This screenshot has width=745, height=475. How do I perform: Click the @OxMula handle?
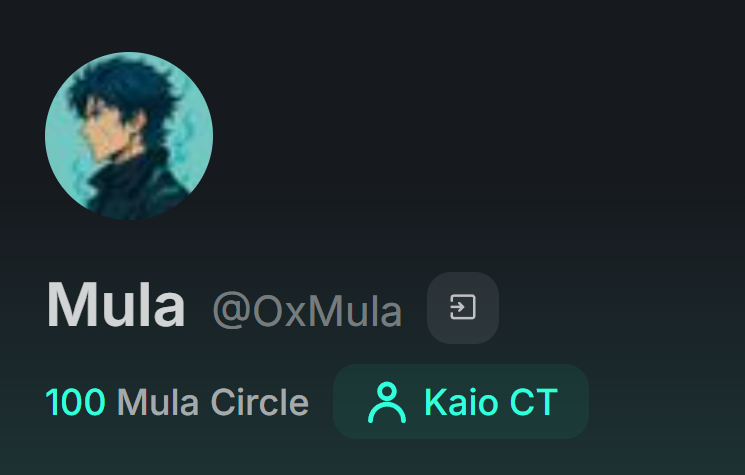307,311
